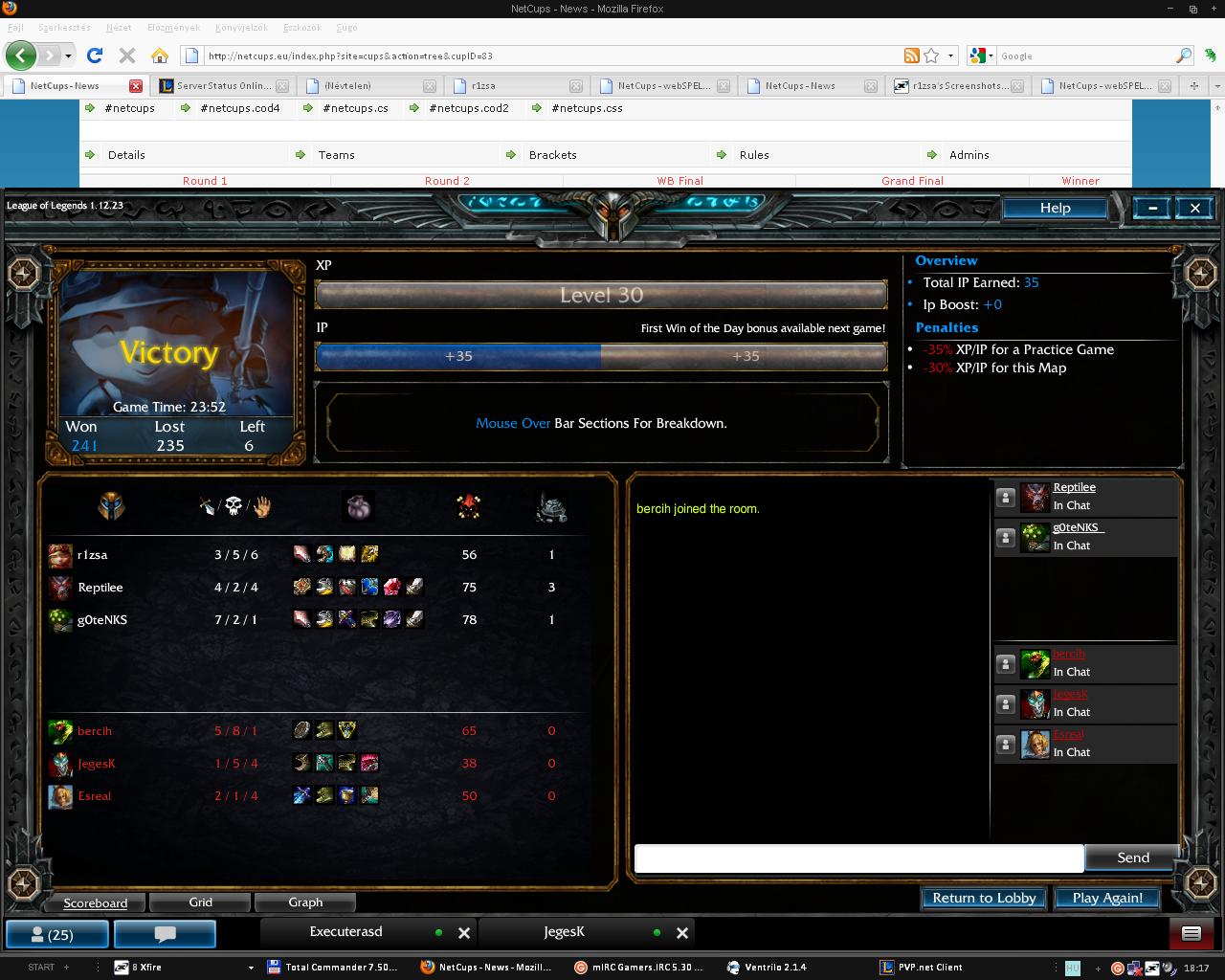Click the Firefox home icon
Screen dimensions: 1225x980
[160, 56]
